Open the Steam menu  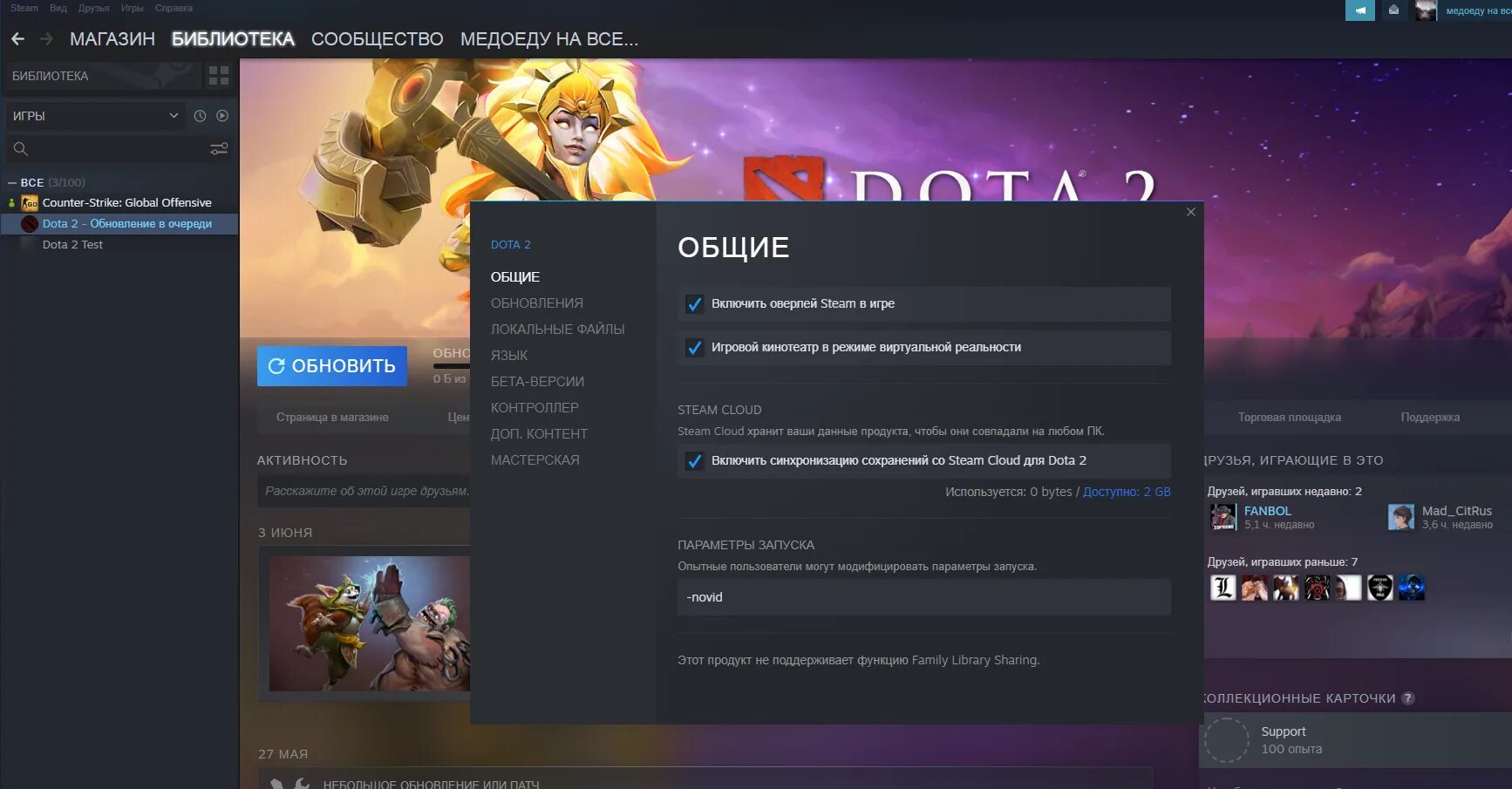[x=24, y=8]
